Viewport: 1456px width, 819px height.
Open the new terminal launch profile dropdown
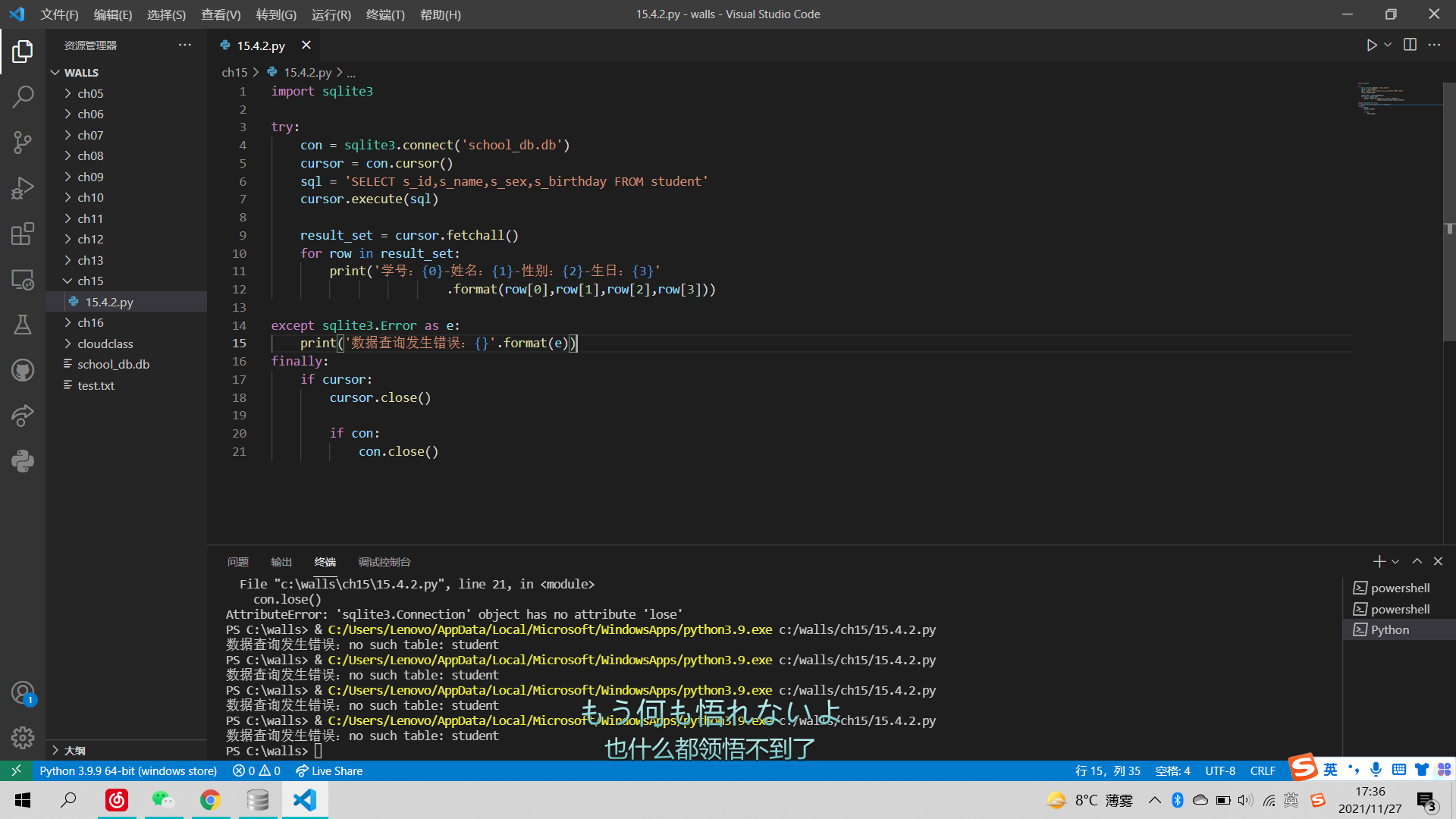[1395, 562]
